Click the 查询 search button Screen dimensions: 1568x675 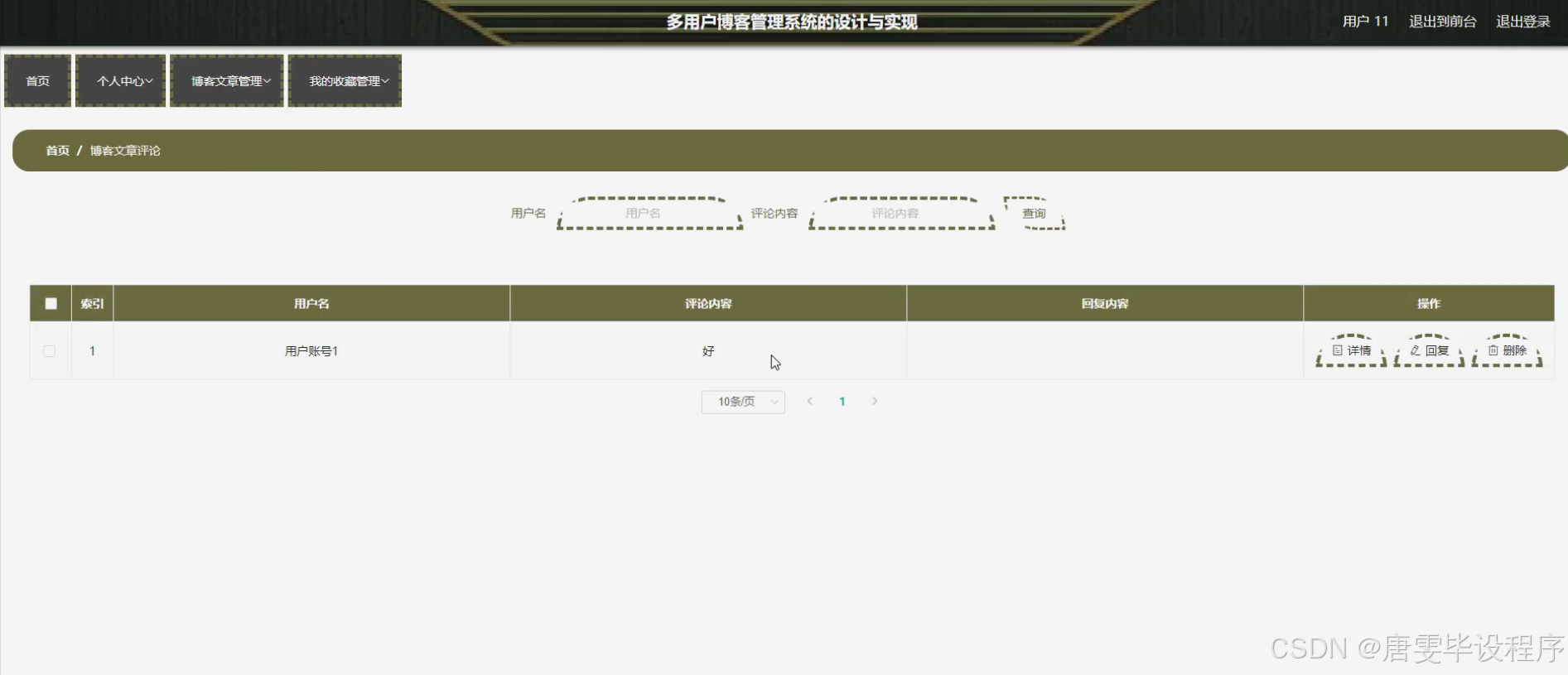click(x=1034, y=213)
